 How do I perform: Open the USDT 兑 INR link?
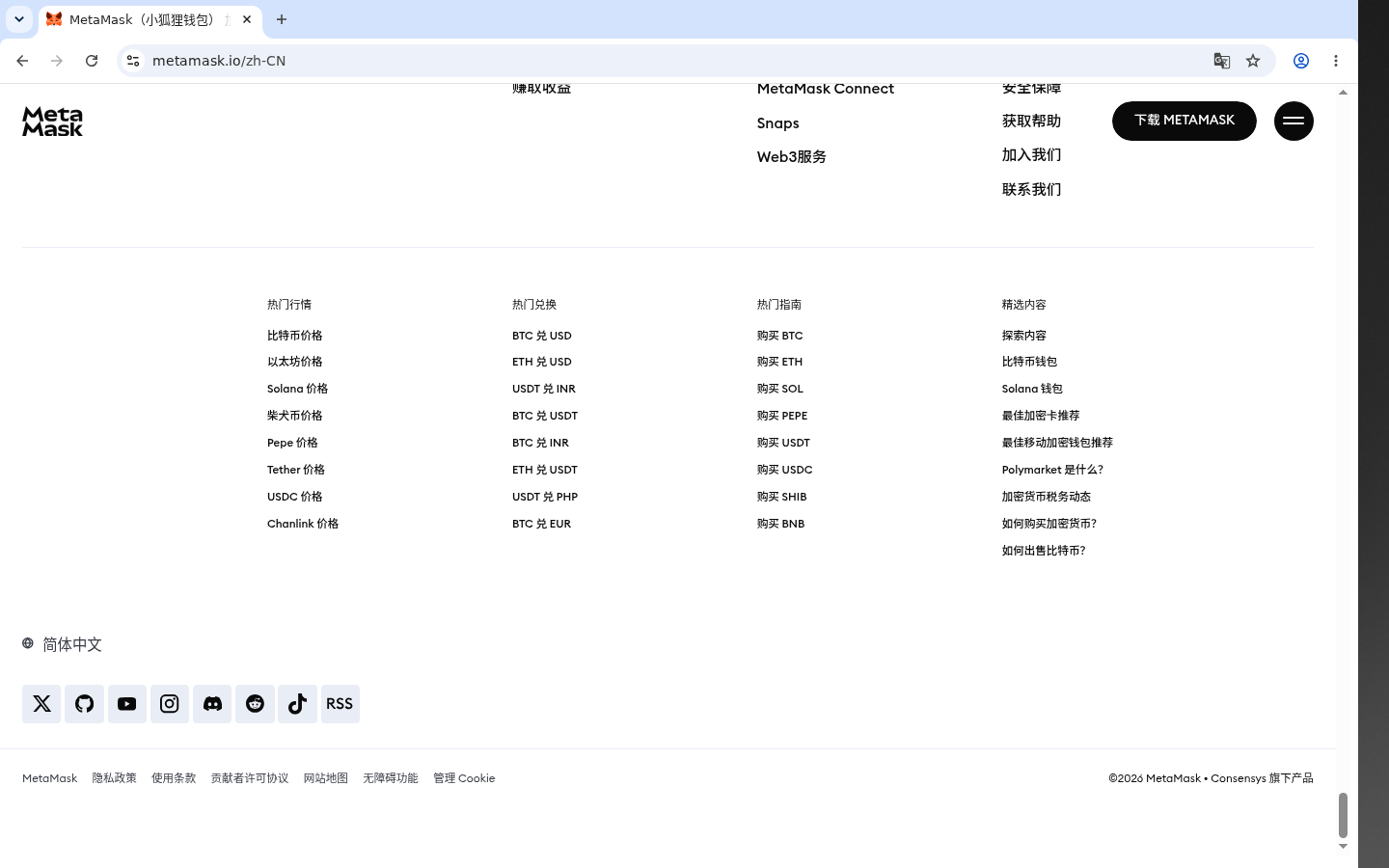click(x=544, y=389)
